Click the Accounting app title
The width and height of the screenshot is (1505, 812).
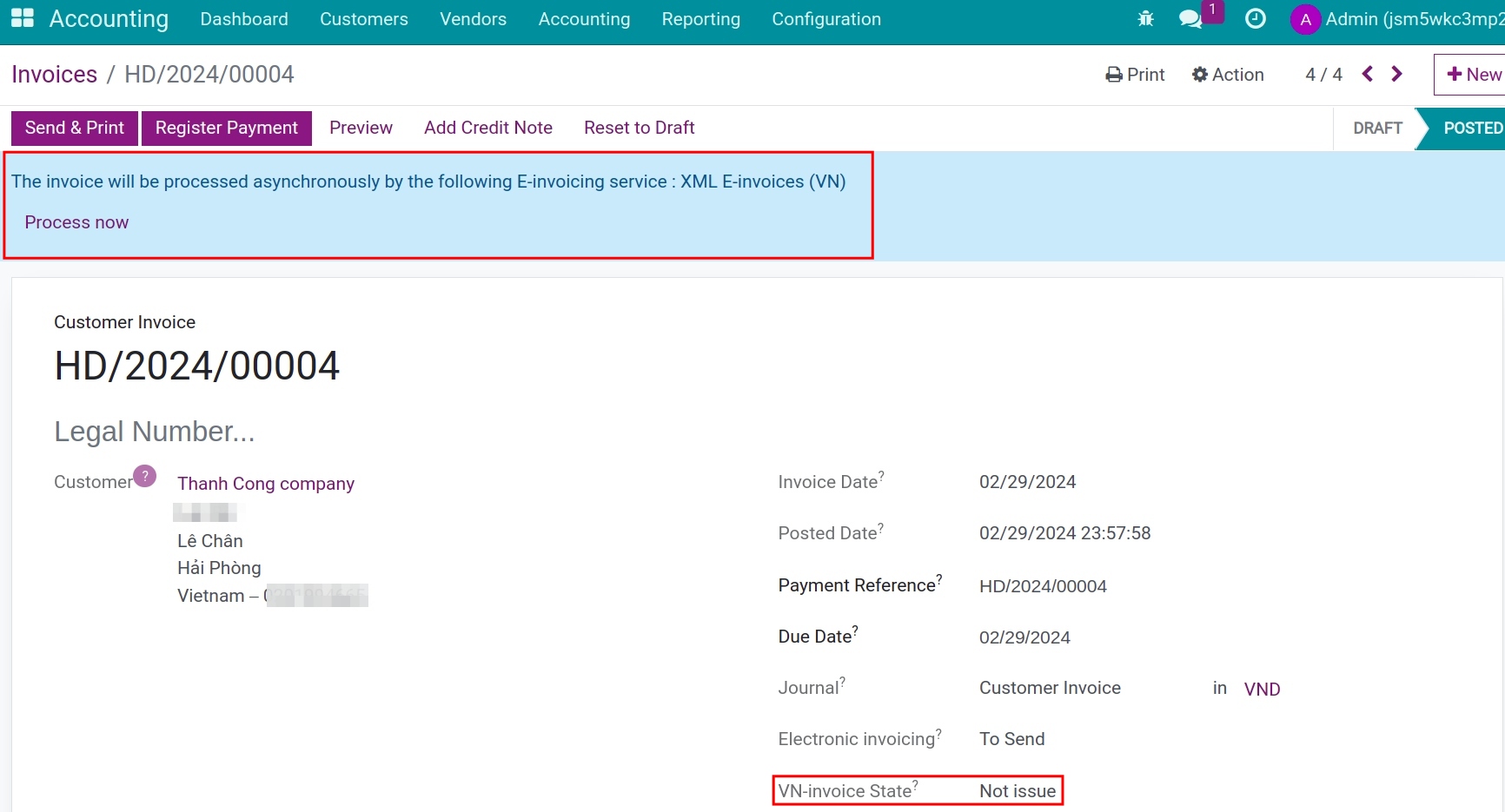pyautogui.click(x=109, y=19)
